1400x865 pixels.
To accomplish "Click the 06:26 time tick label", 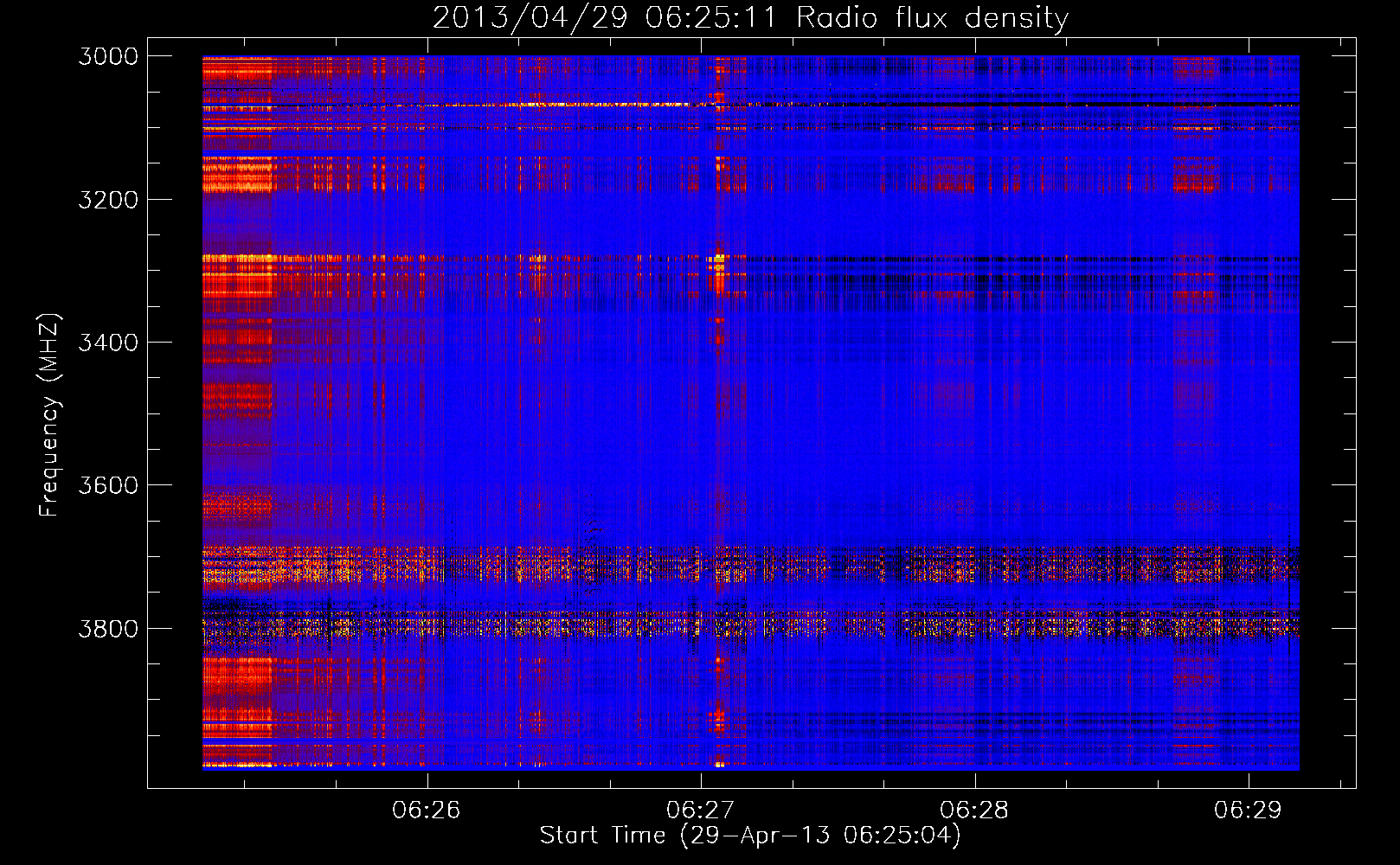I will pos(427,811).
